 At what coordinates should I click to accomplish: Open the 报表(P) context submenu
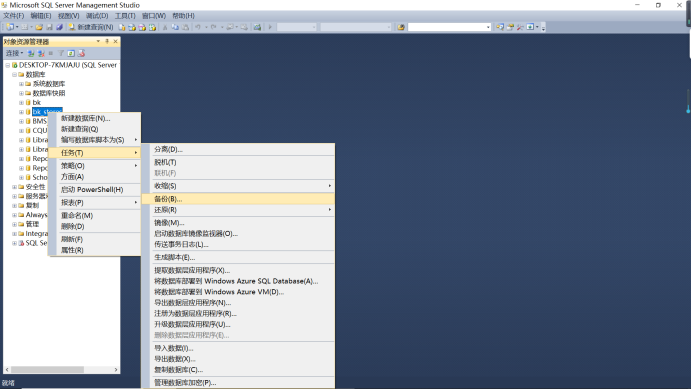tap(94, 203)
